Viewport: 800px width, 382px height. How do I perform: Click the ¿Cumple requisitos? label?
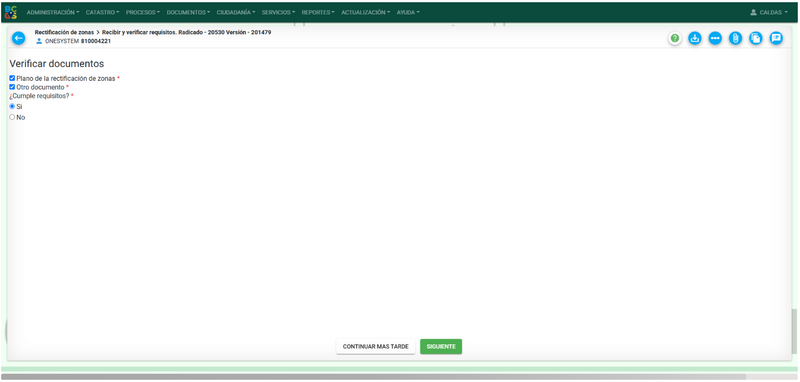click(x=39, y=96)
